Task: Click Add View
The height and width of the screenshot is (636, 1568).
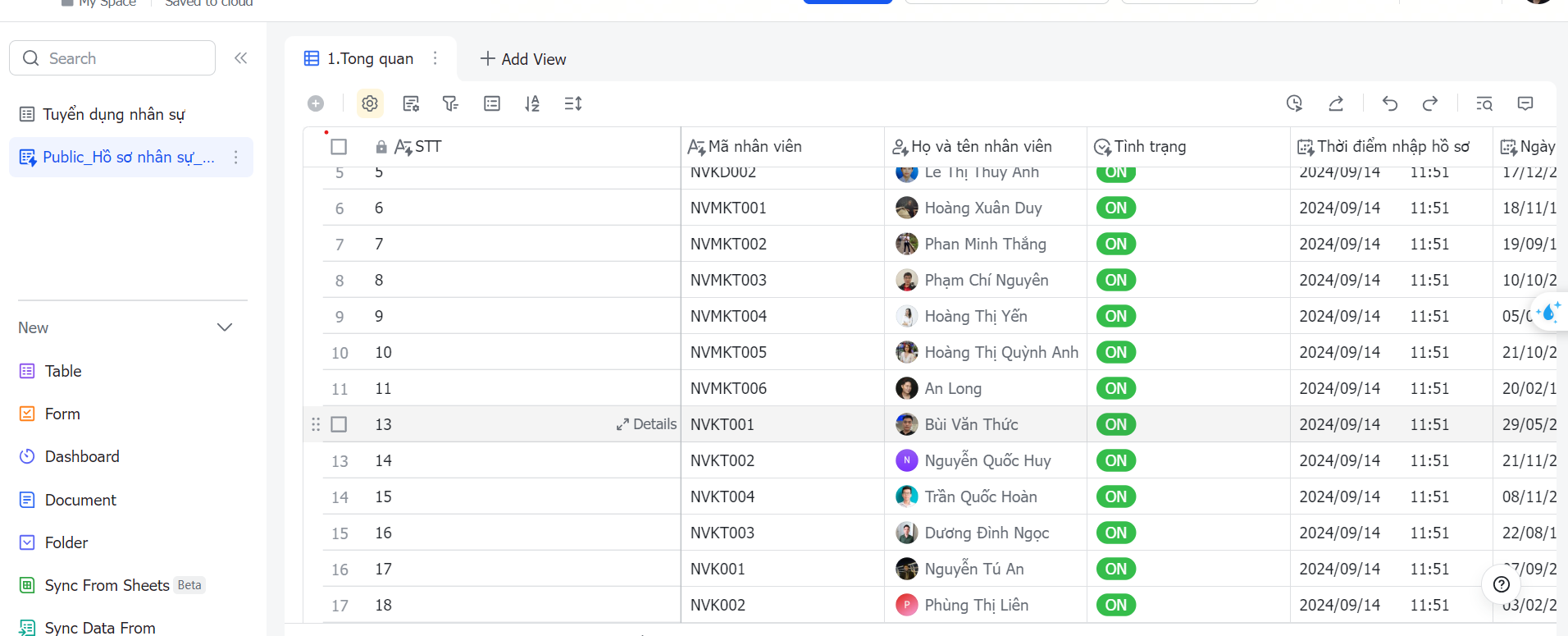Action: pos(523,59)
